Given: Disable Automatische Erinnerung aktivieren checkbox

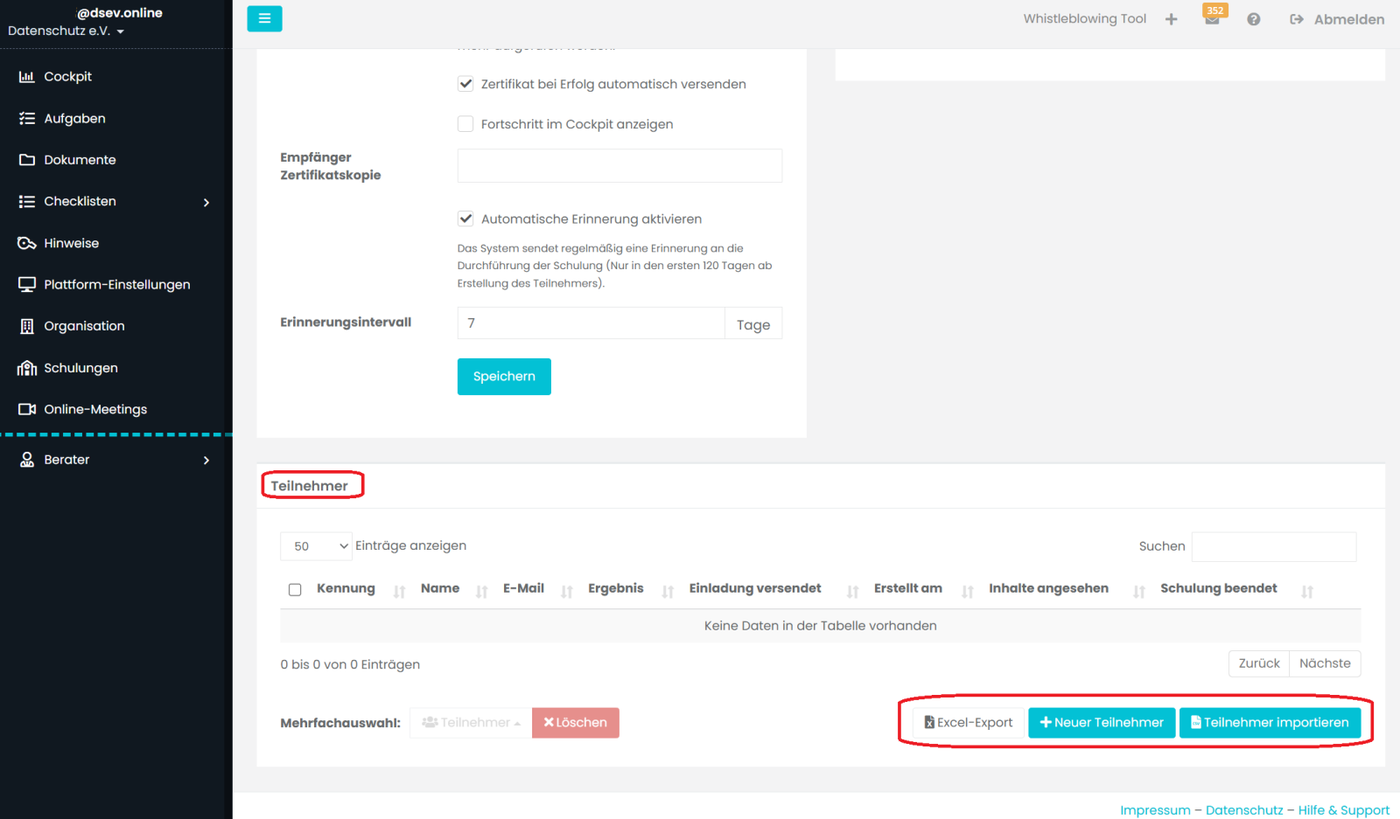Looking at the screenshot, I should (x=465, y=219).
